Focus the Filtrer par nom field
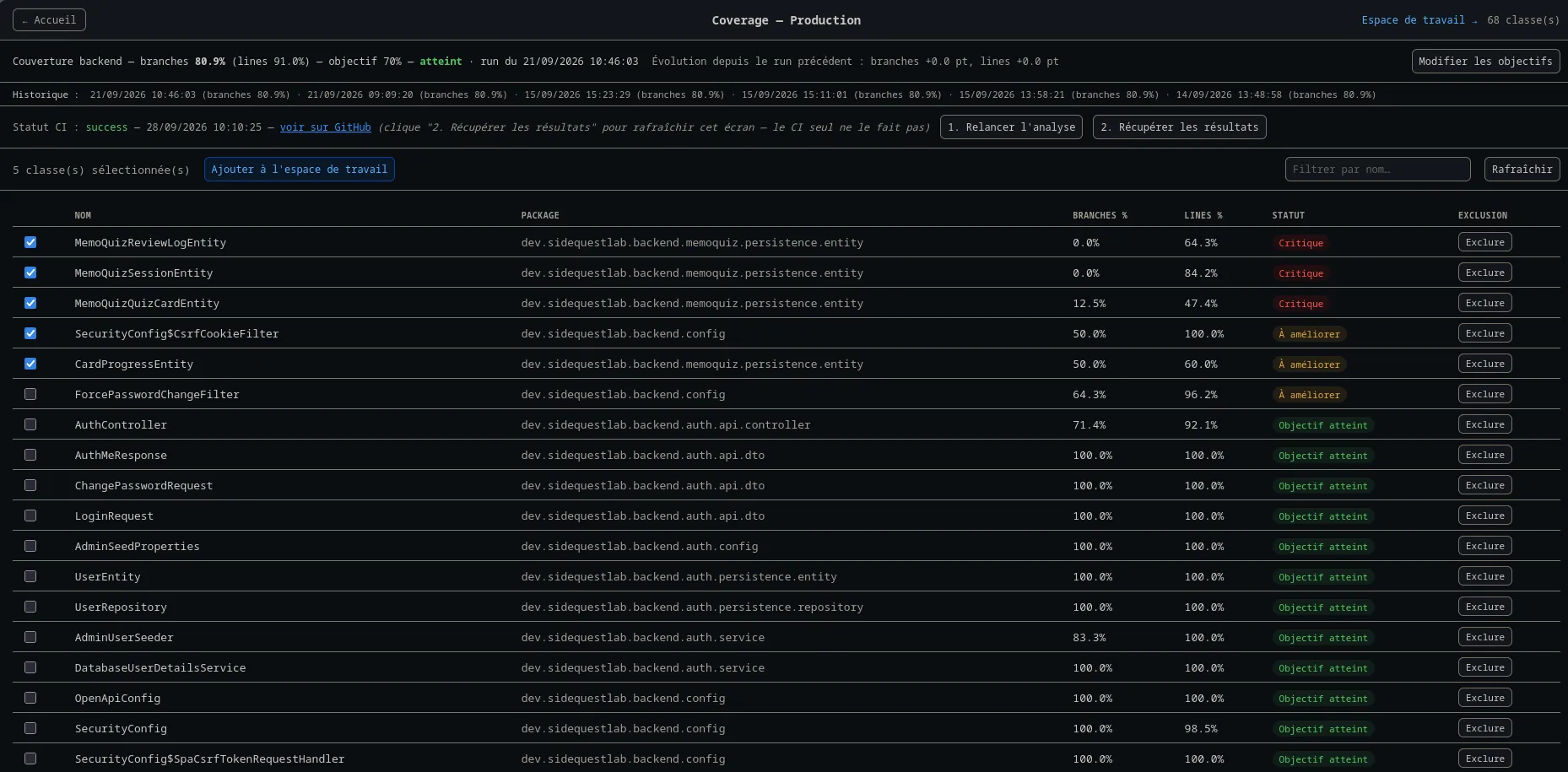 click(x=1377, y=170)
